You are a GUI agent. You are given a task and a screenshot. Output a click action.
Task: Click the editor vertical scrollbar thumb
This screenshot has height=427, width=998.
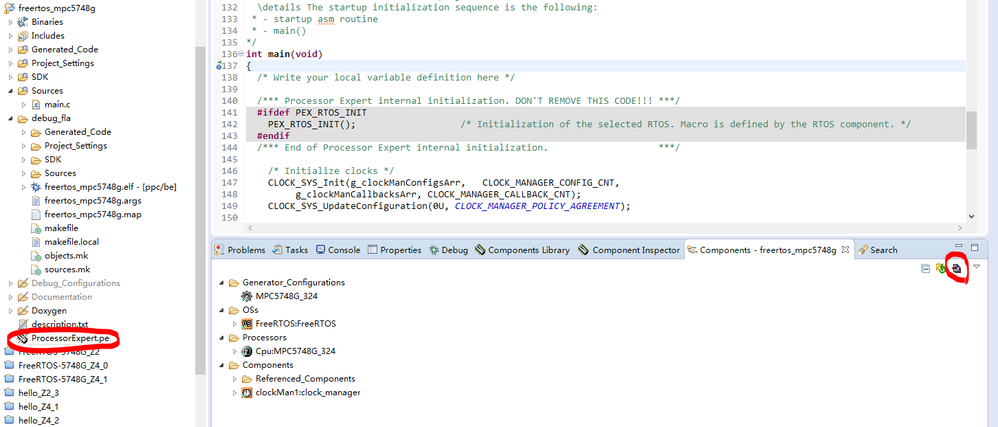[x=971, y=129]
